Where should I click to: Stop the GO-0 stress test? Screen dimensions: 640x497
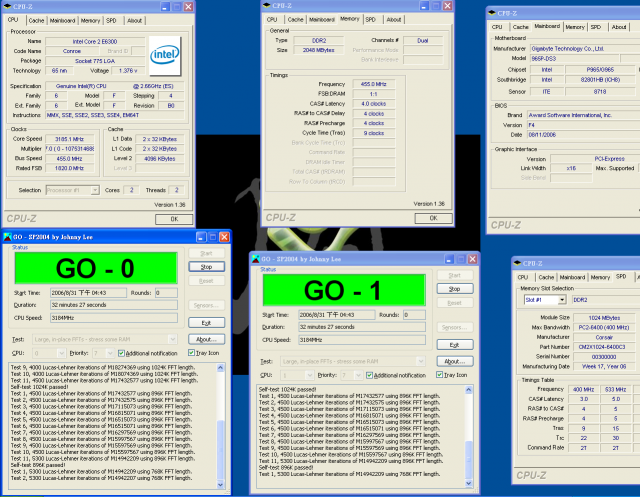click(x=207, y=267)
